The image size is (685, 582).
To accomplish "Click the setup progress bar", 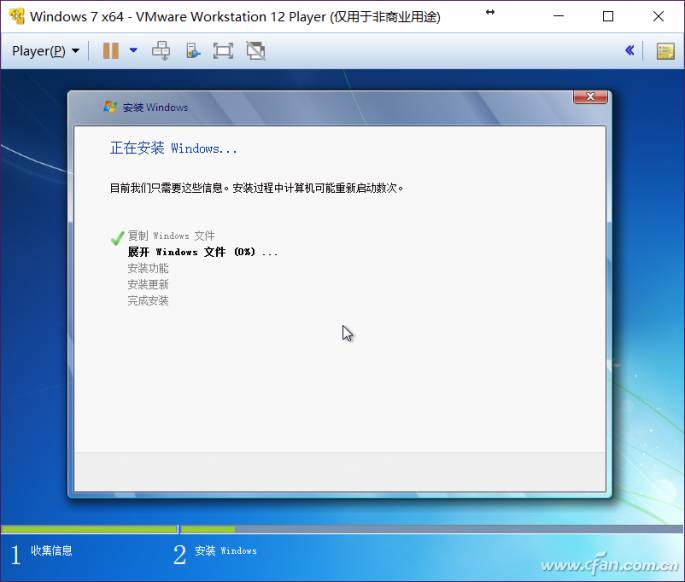I will tap(342, 529).
